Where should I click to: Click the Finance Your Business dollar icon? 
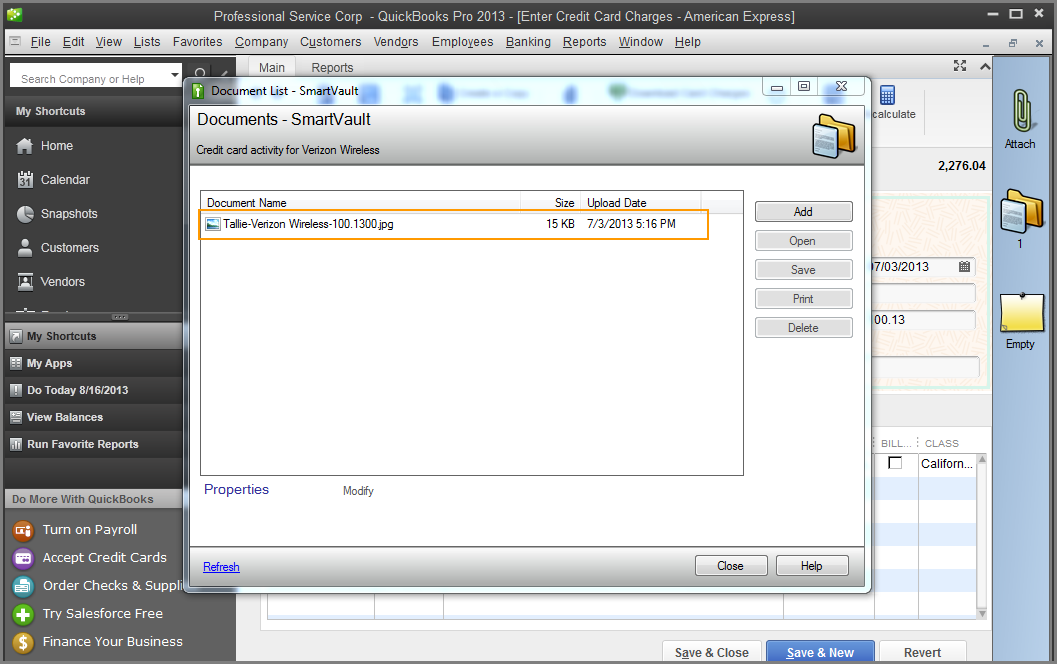(x=23, y=642)
